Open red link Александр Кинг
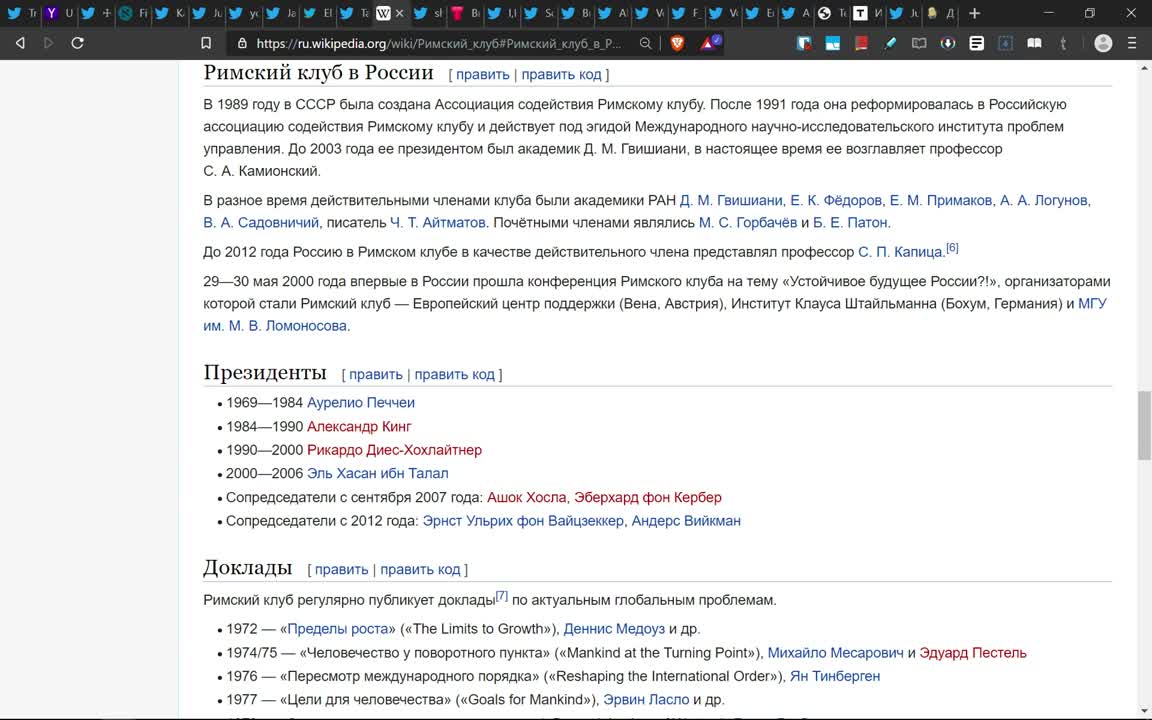The width and height of the screenshot is (1152, 720). (359, 426)
